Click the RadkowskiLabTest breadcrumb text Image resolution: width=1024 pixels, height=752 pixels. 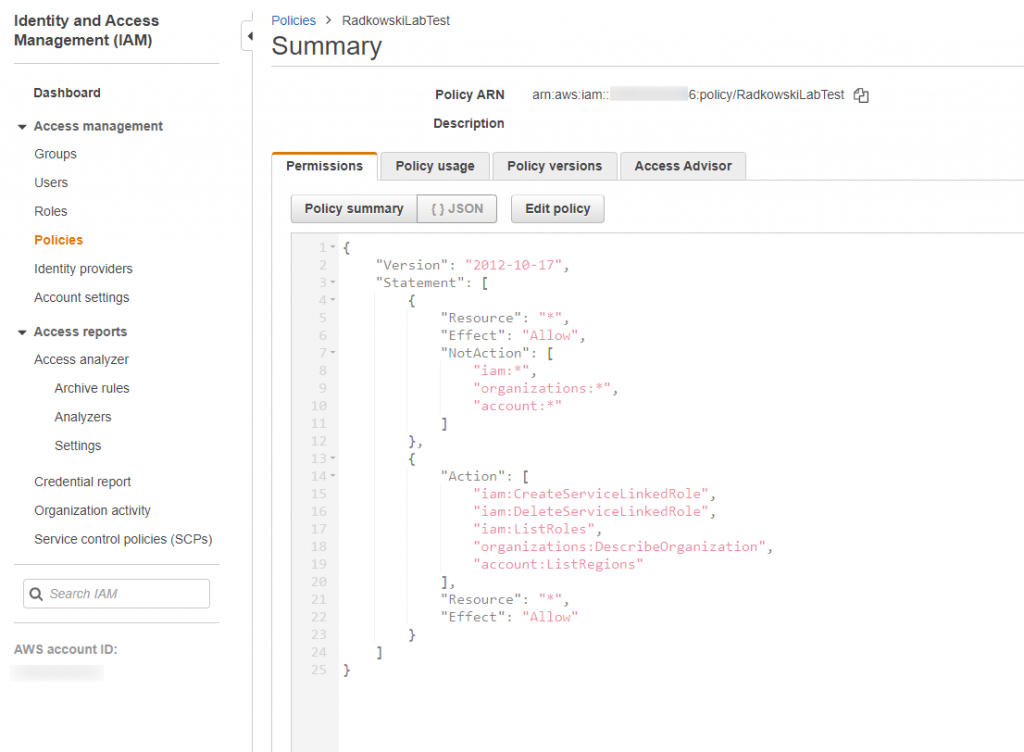point(396,21)
